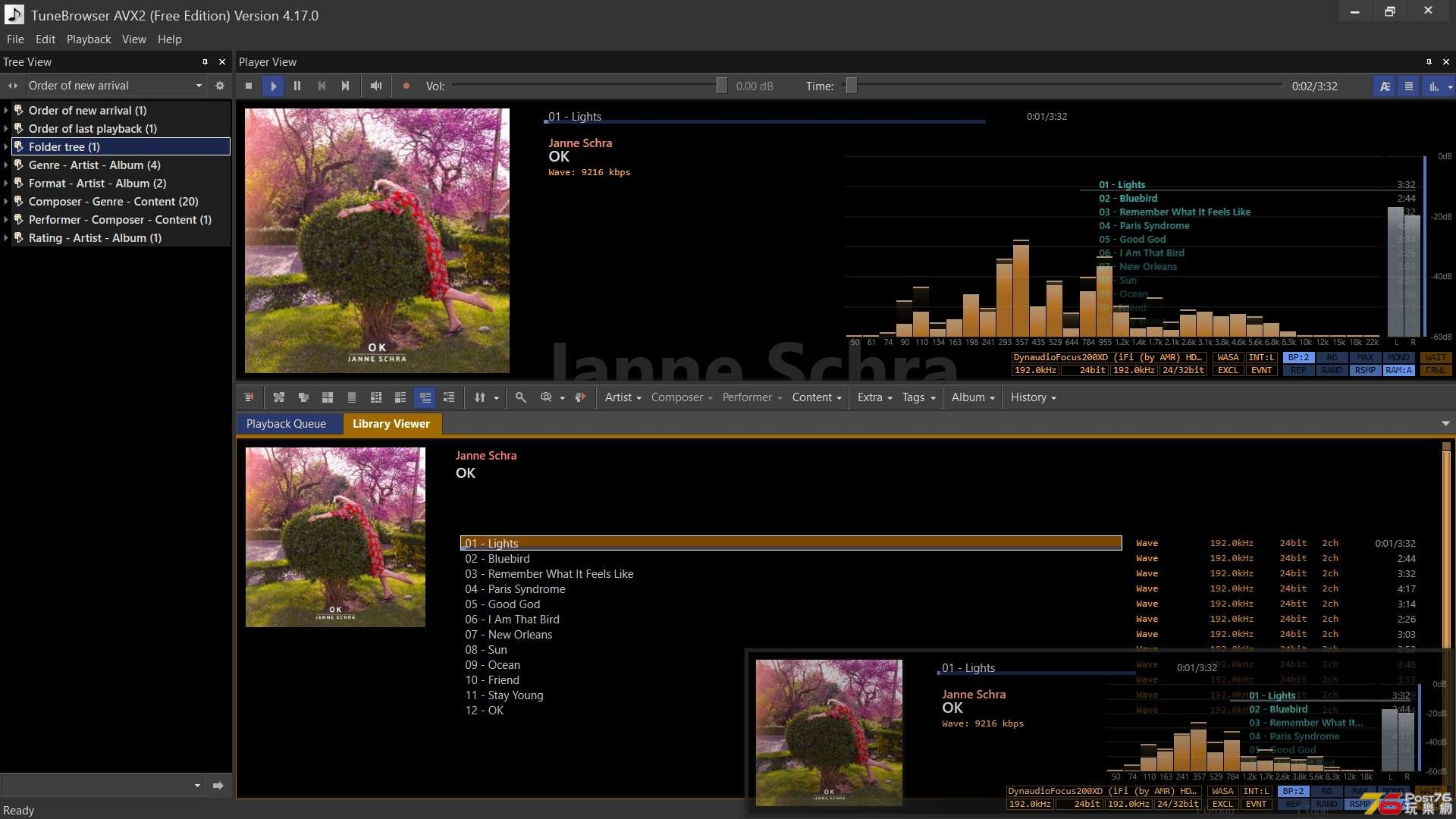Open the Tags dropdown
Screen dimensions: 1456x819
pos(918,397)
